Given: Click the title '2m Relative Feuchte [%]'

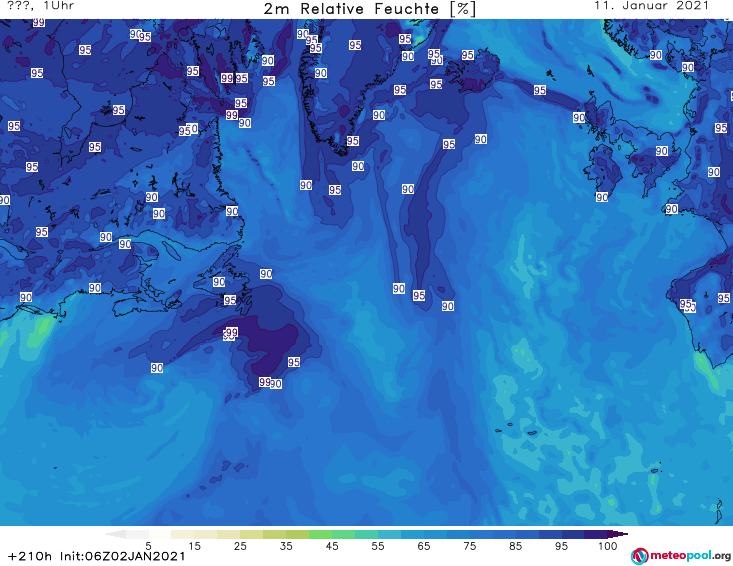Looking at the screenshot, I should coord(369,9).
